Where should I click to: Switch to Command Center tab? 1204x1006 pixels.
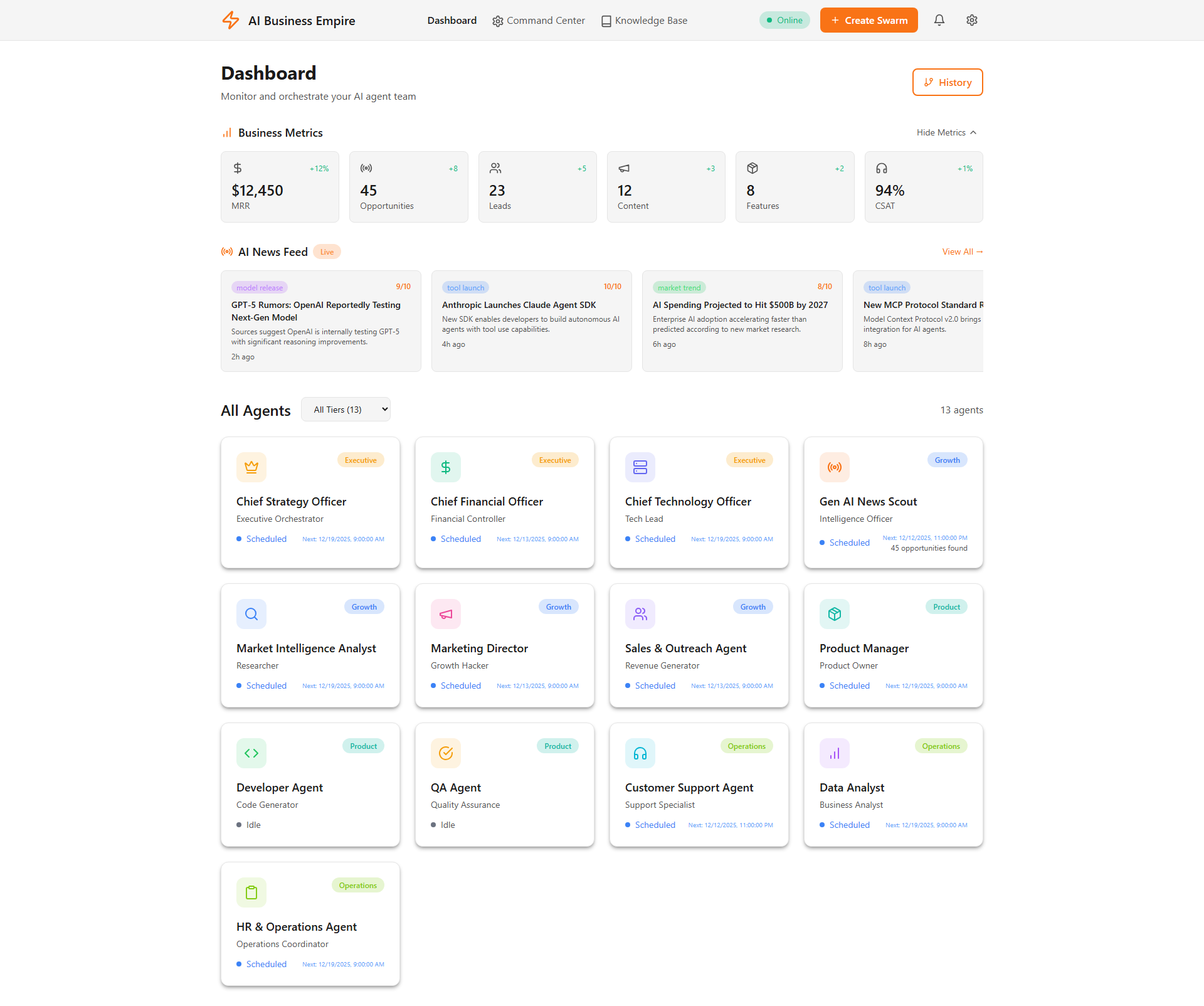pos(539,21)
